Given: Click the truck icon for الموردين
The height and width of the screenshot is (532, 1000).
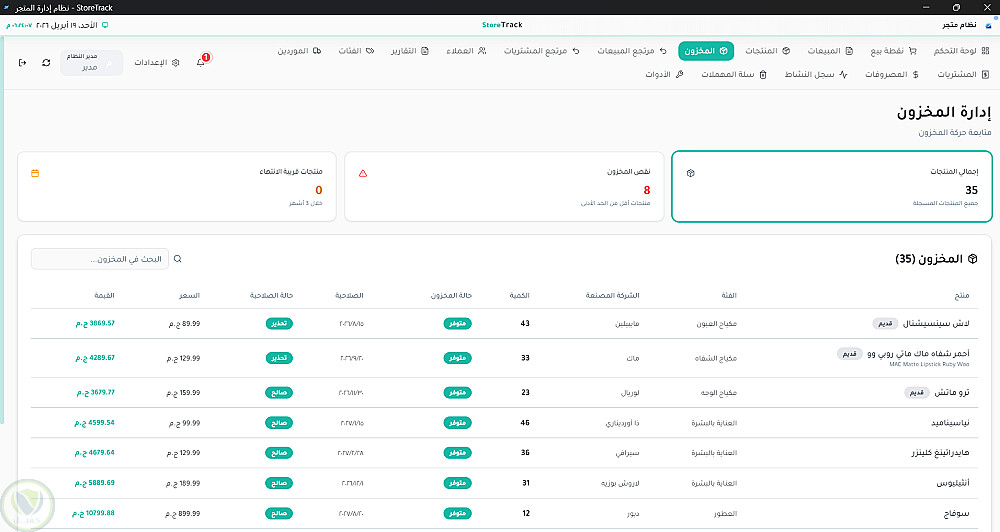Looking at the screenshot, I should pyautogui.click(x=317, y=51).
